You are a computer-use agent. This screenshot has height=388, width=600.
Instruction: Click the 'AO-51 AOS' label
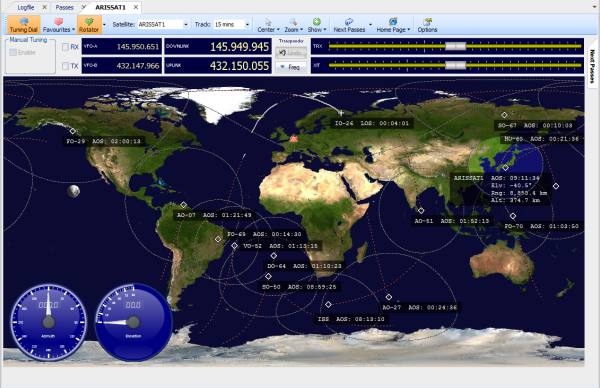[452, 221]
